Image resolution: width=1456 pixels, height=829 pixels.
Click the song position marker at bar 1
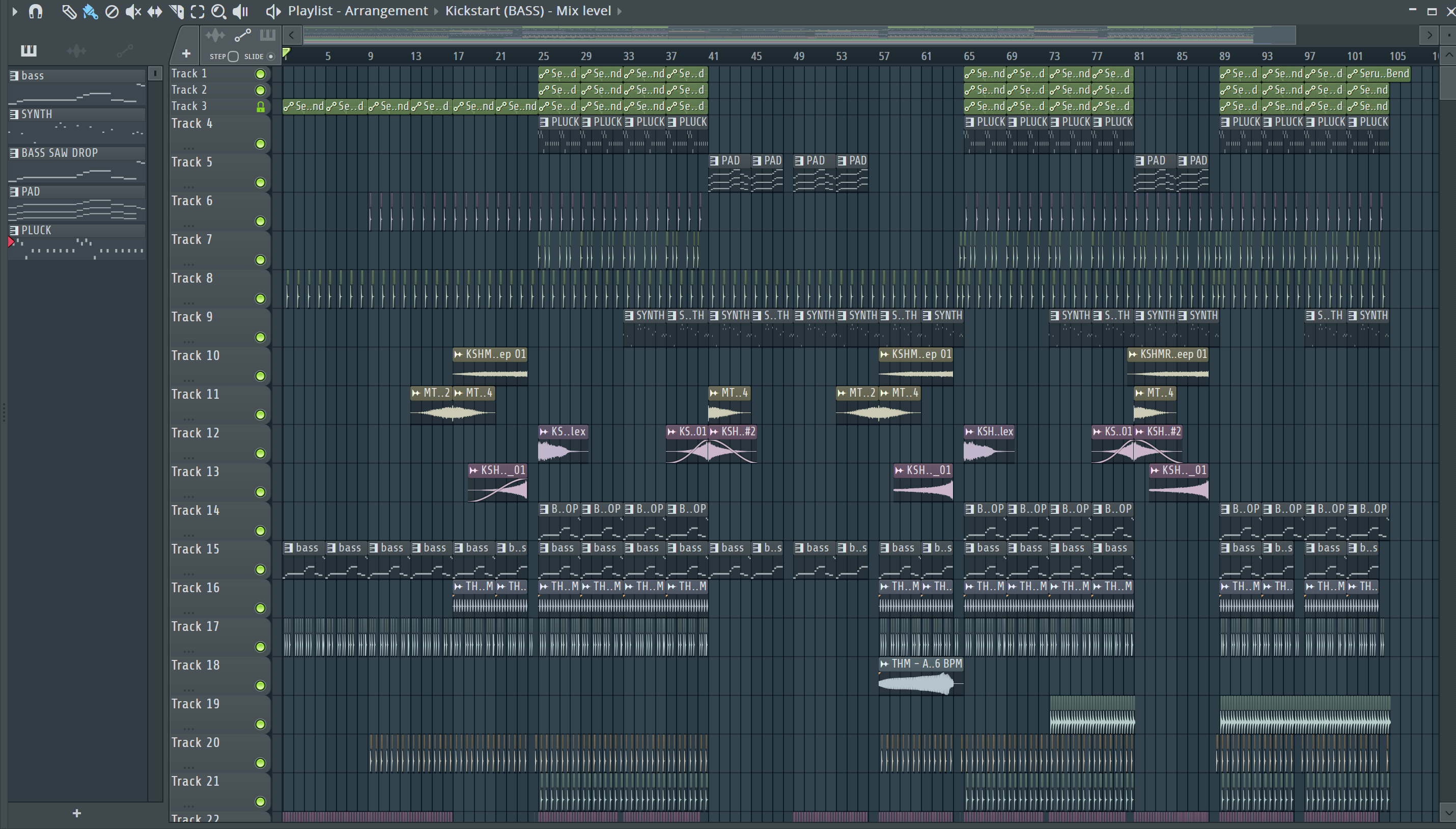tap(286, 53)
